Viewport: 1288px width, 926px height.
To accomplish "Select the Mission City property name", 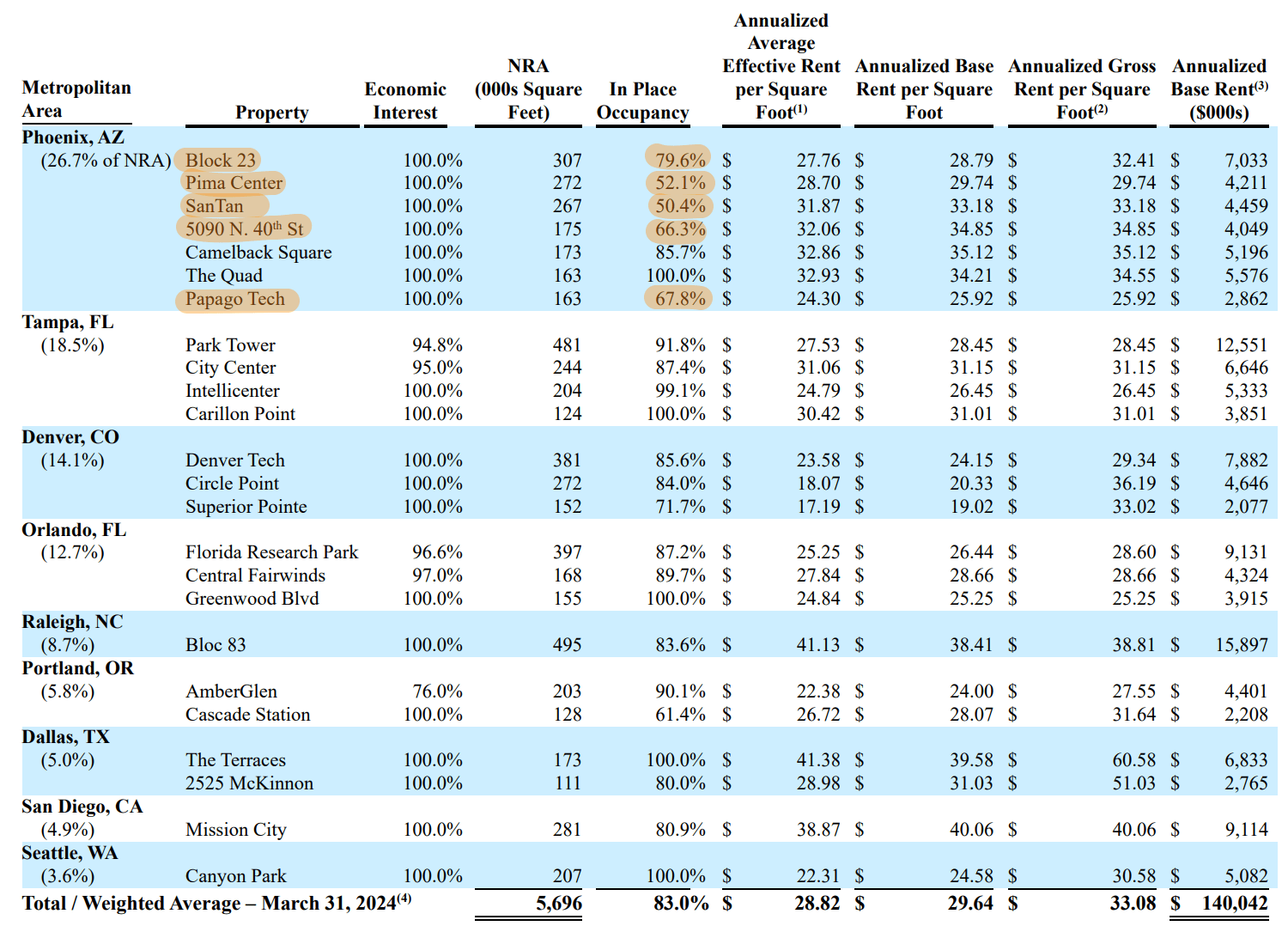I will pos(236,830).
